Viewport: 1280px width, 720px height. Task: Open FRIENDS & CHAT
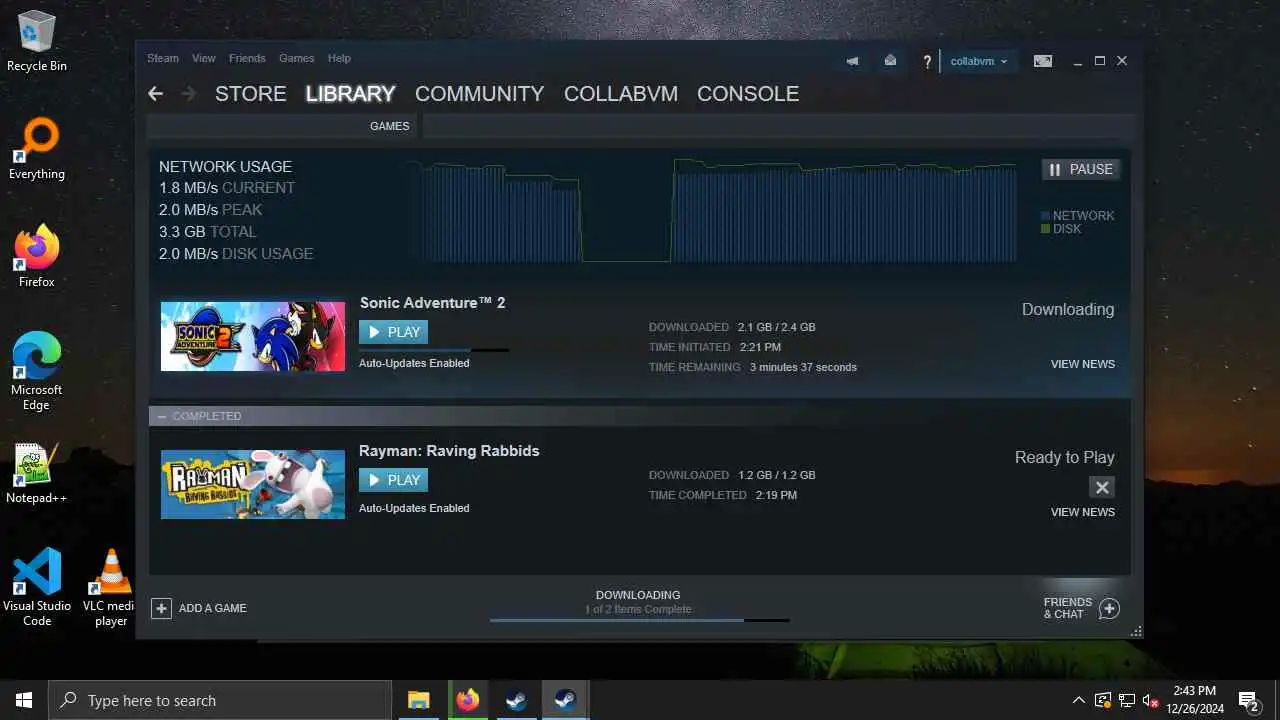pyautogui.click(x=1068, y=608)
